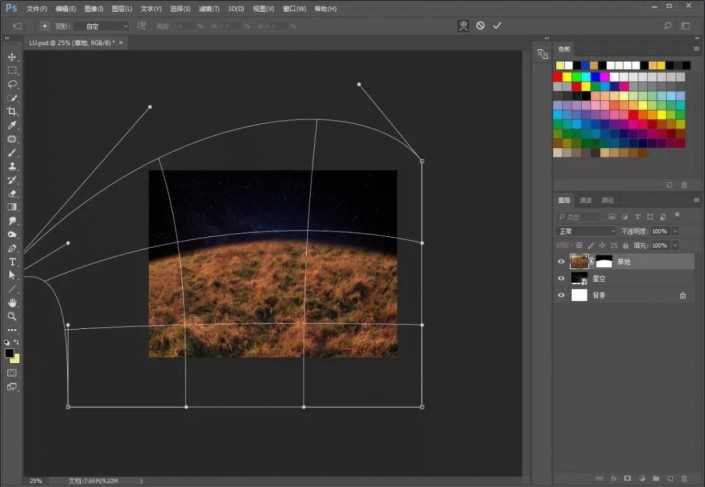The height and width of the screenshot is (487, 705).
Task: Select the Hand tool
Action: click(12, 302)
